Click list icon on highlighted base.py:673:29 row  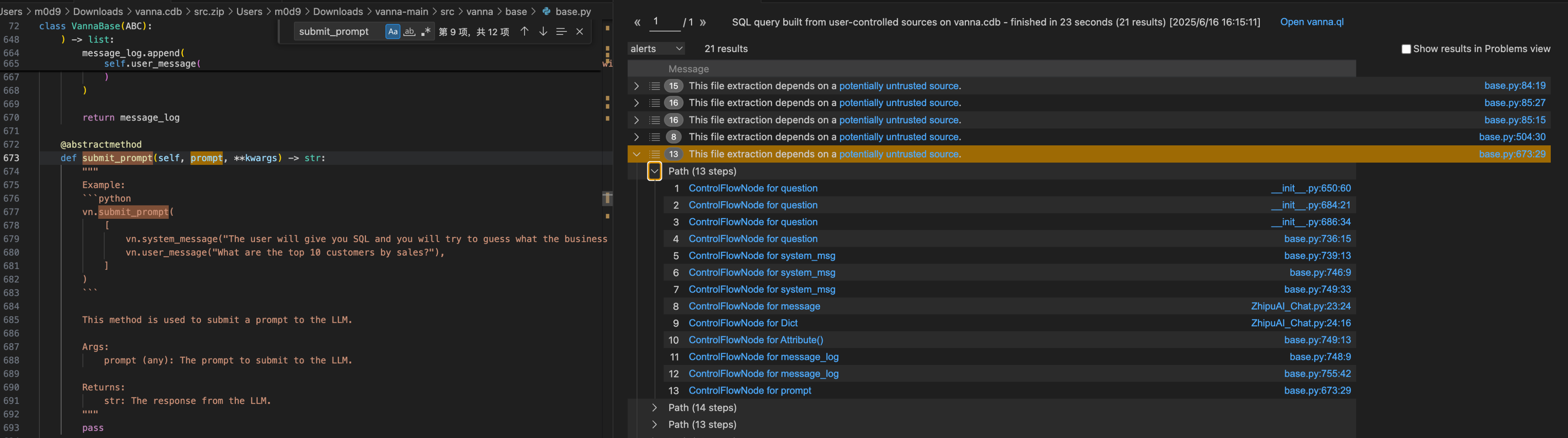point(654,154)
